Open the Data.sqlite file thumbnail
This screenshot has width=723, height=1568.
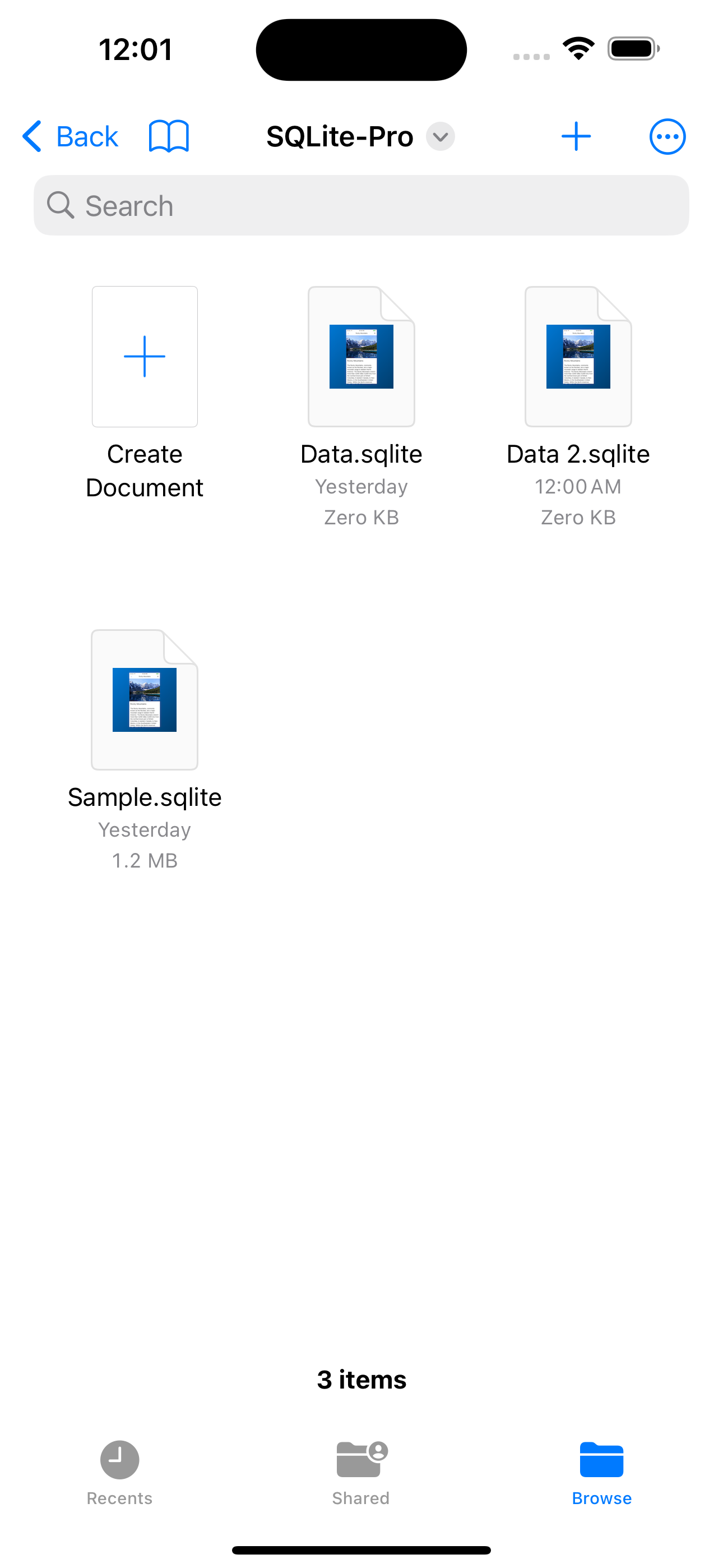click(x=361, y=357)
